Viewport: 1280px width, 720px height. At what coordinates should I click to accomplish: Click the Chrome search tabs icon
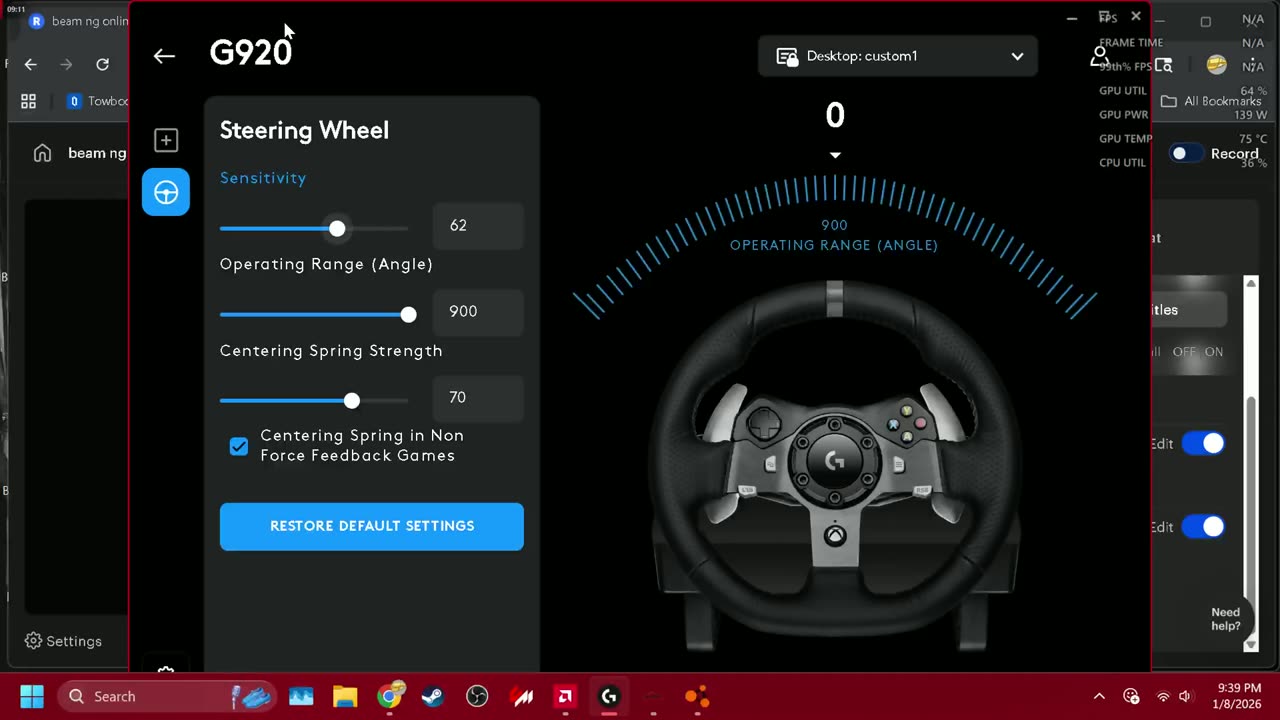click(1163, 65)
